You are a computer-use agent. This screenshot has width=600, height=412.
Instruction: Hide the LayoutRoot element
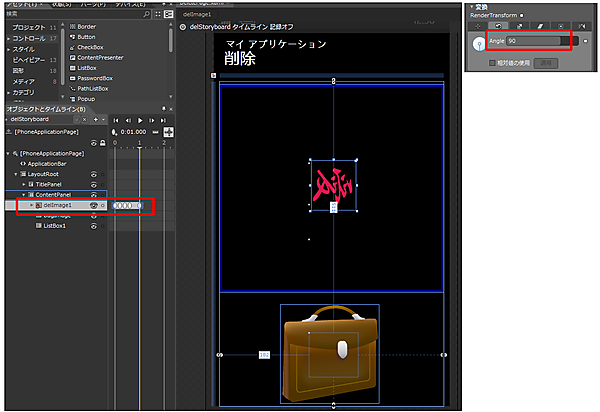click(x=94, y=173)
